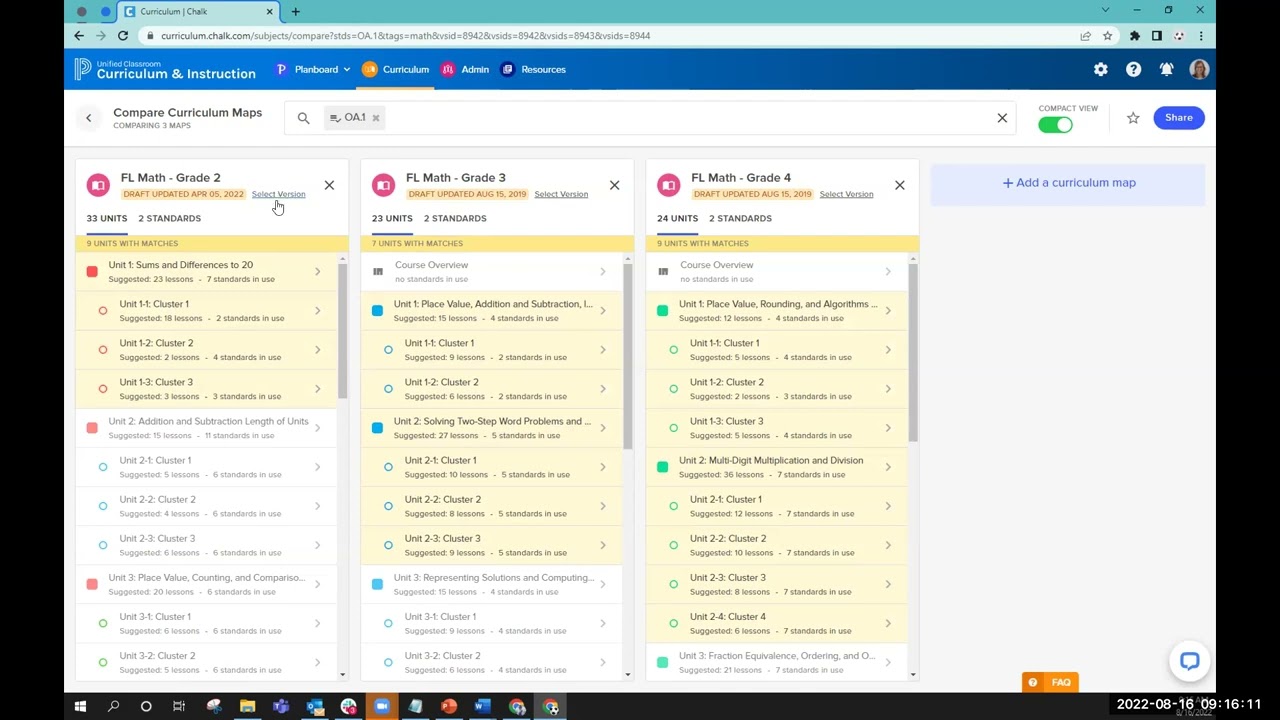
Task: Open File Explorer in the taskbar
Action: click(247, 707)
